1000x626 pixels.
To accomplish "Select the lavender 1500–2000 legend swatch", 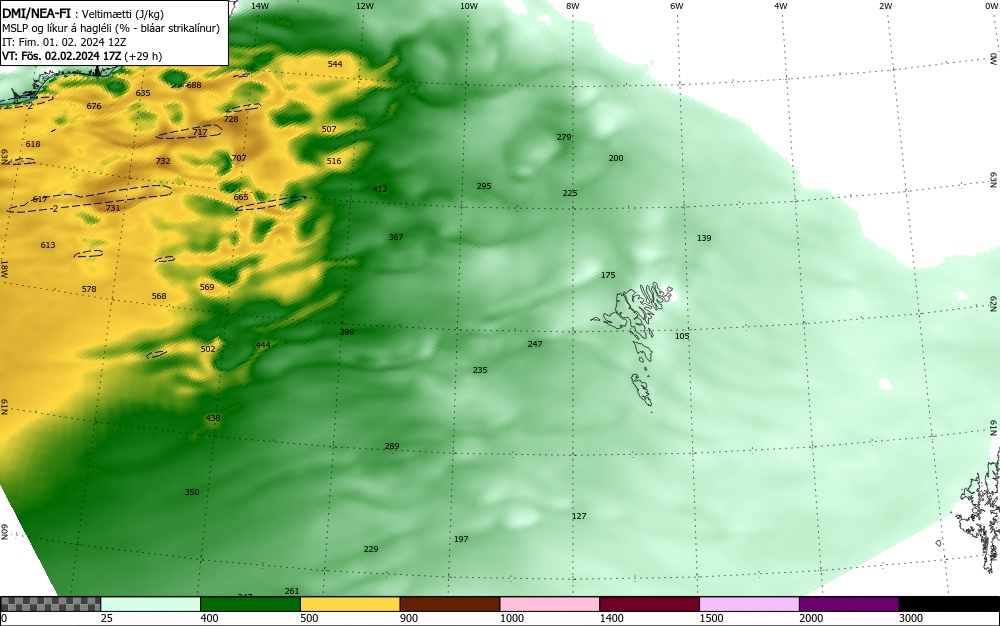I will [749, 604].
